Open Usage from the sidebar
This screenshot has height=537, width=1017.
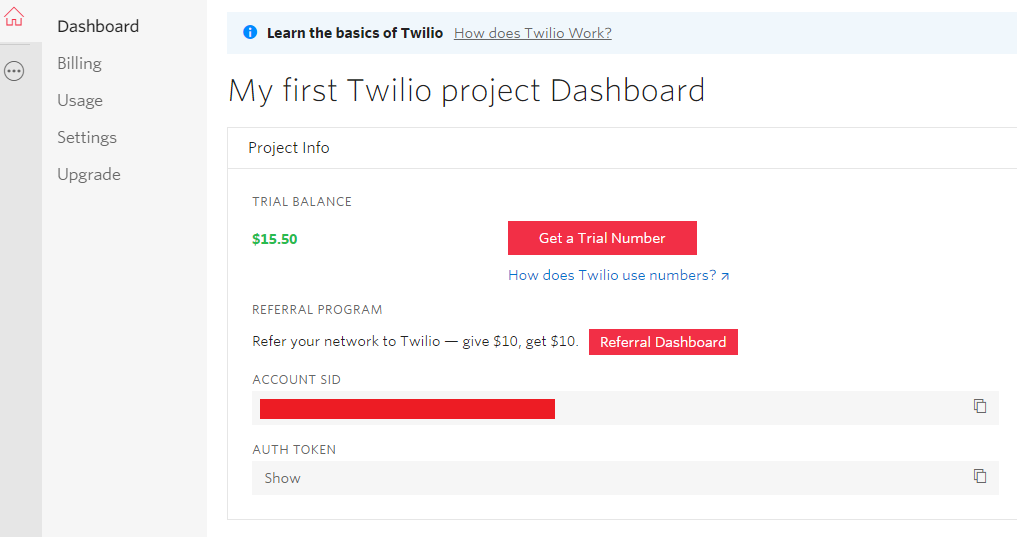(80, 100)
